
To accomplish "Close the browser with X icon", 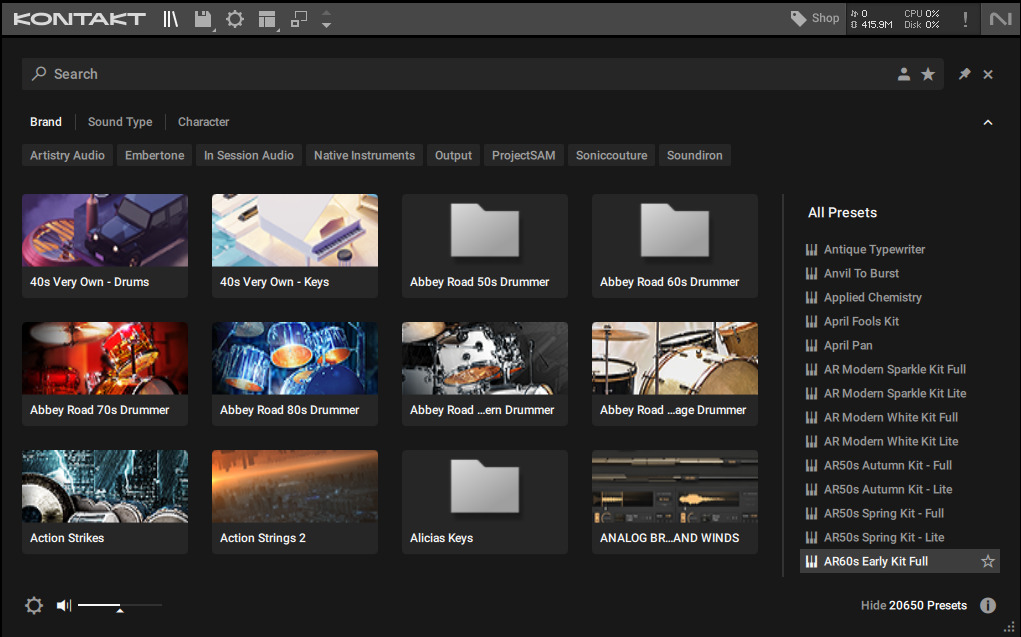I will pyautogui.click(x=988, y=74).
